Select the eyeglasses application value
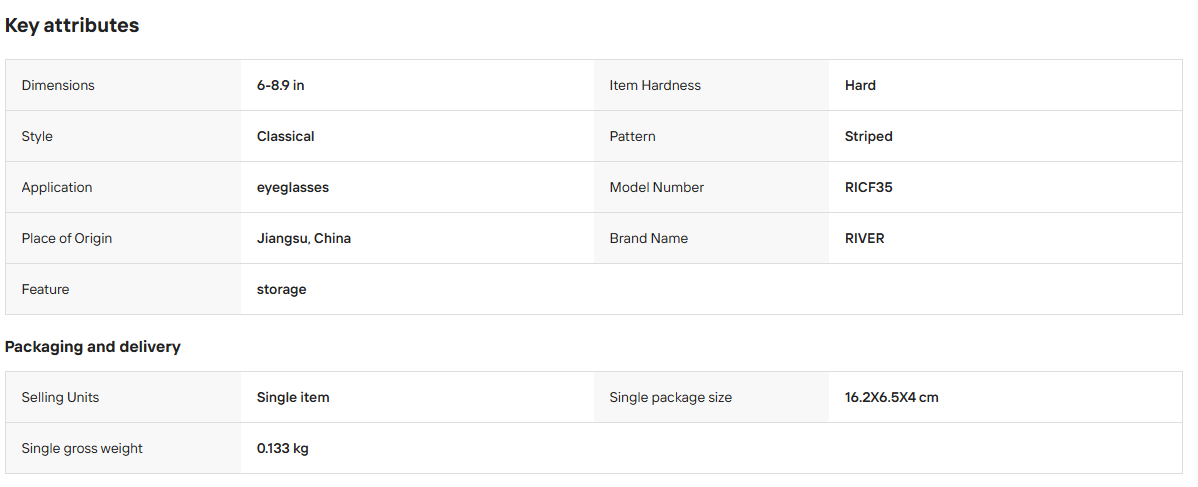The width and height of the screenshot is (1198, 487). tap(293, 187)
